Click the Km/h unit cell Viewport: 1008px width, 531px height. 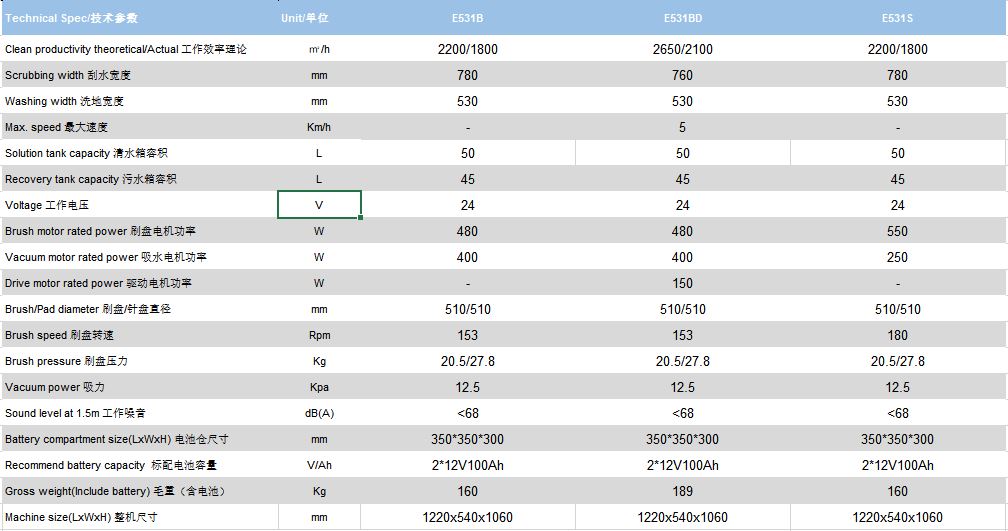(x=319, y=127)
